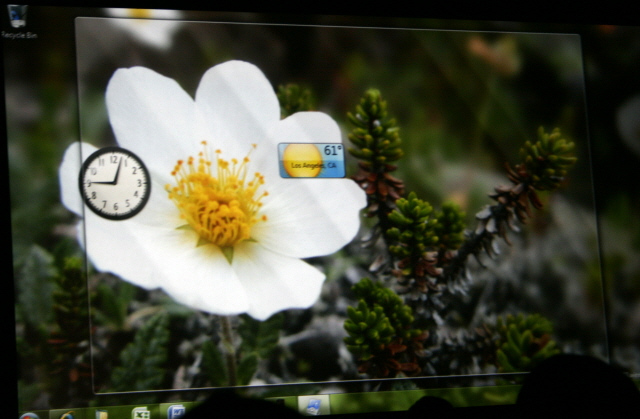
Task: Select the Los Angeles, CA label
Action: pyautogui.click(x=314, y=165)
